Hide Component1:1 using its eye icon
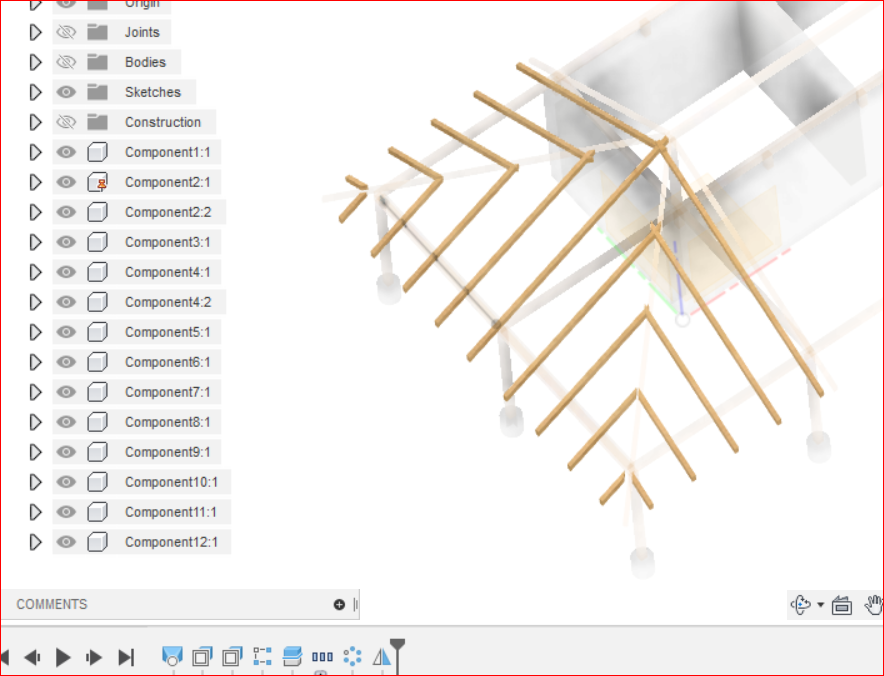Viewport: 884px width, 676px height. click(66, 152)
